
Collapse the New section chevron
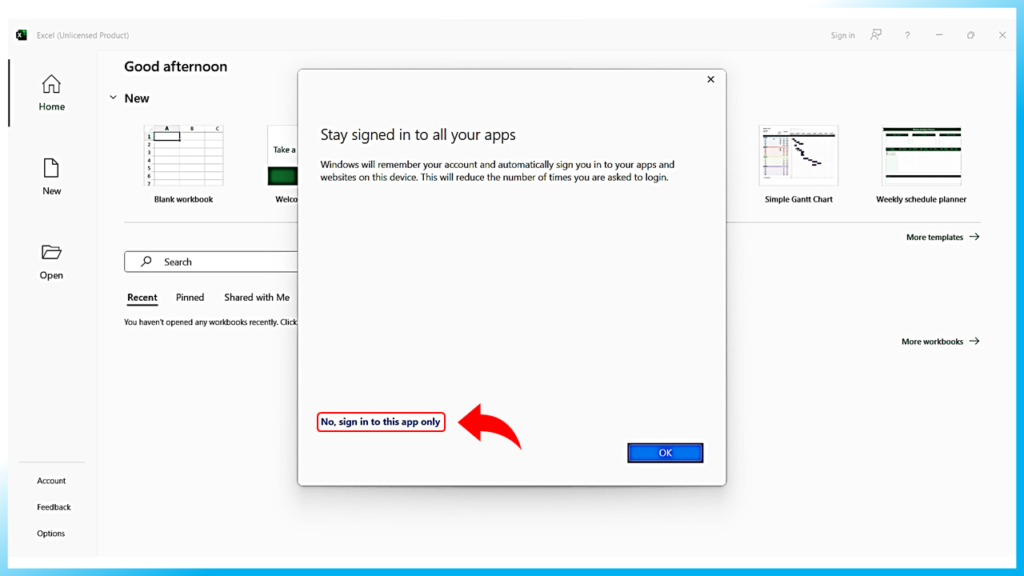113,98
